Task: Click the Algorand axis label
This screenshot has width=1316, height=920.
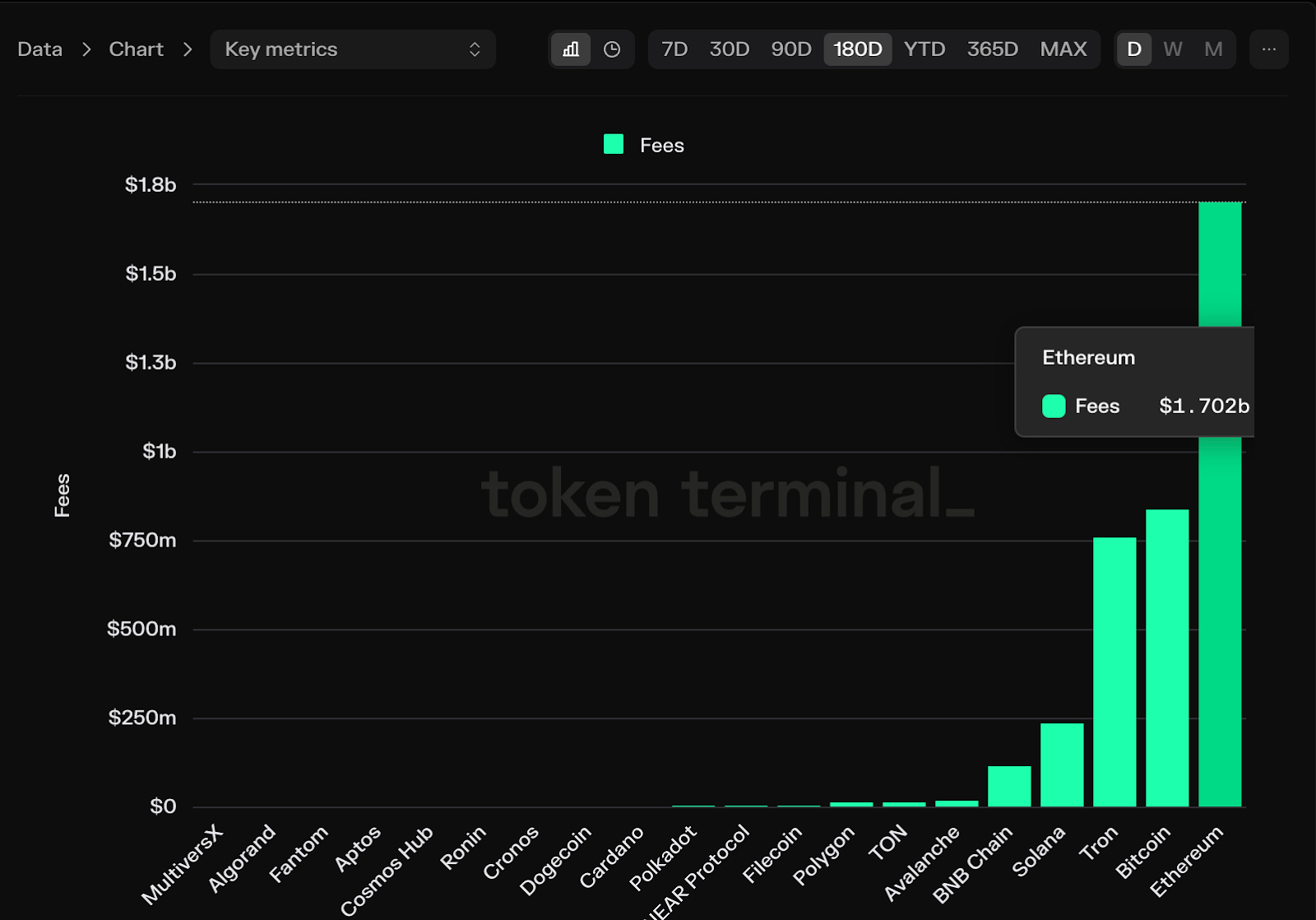Action: coord(241,858)
